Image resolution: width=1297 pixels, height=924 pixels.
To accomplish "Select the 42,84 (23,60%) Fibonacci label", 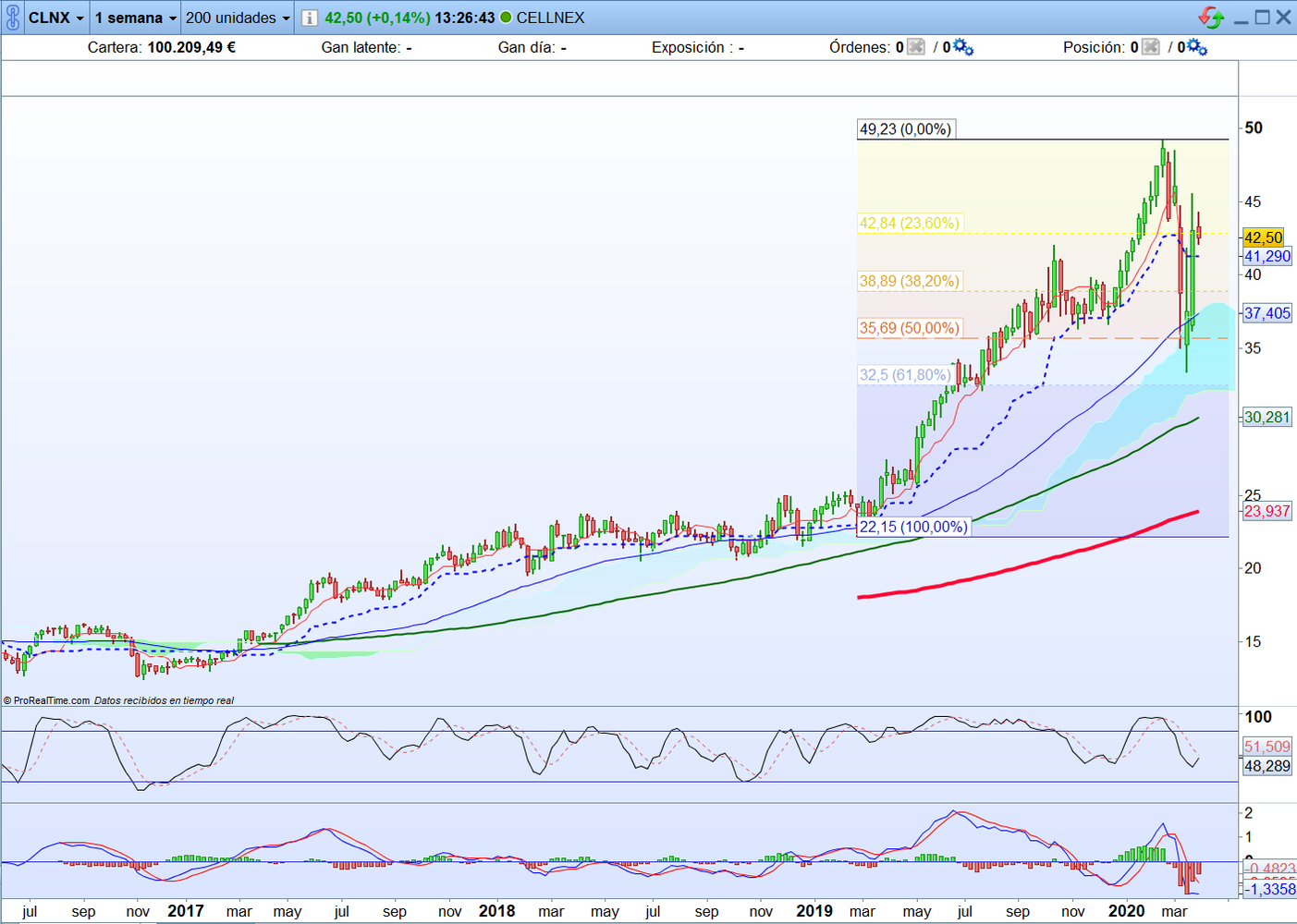I will coord(910,223).
